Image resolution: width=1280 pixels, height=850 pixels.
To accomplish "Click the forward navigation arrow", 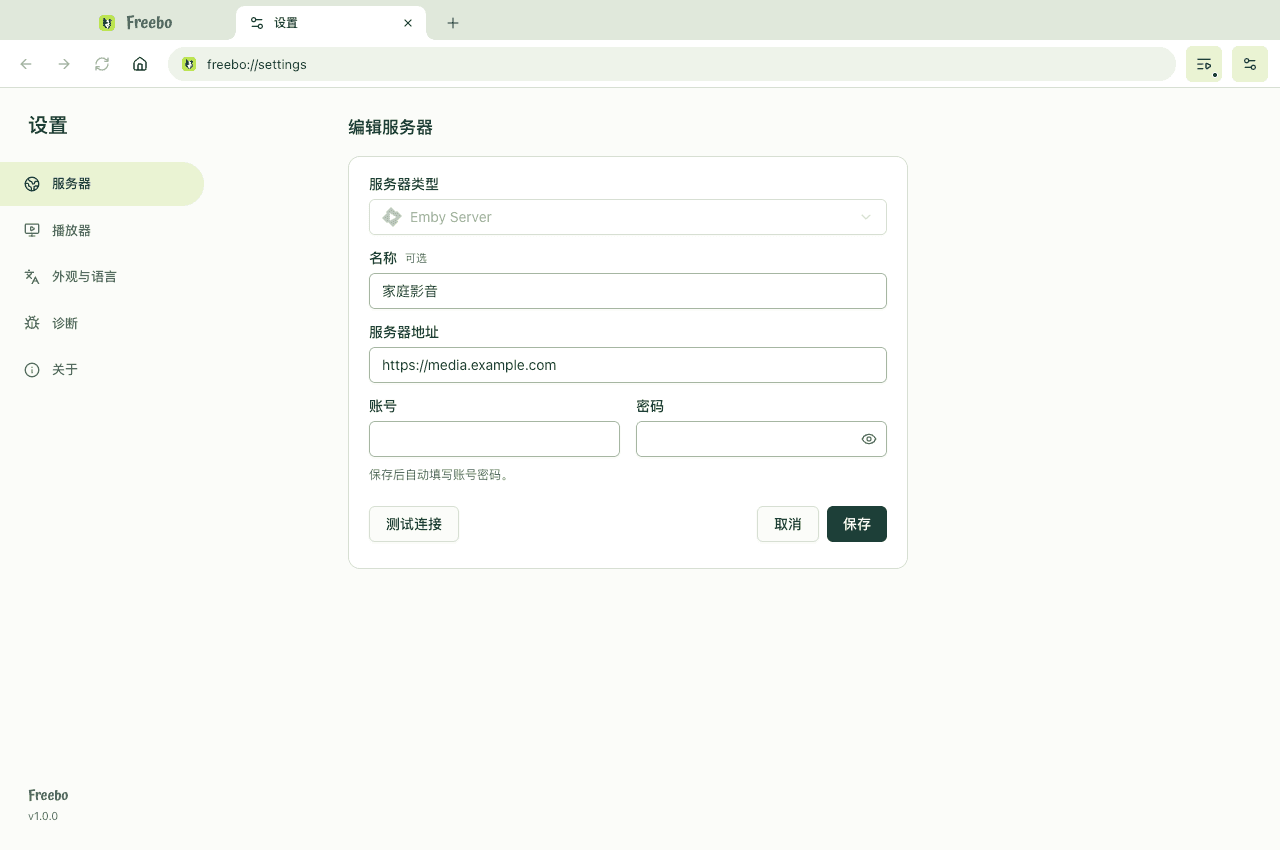I will (x=64, y=64).
